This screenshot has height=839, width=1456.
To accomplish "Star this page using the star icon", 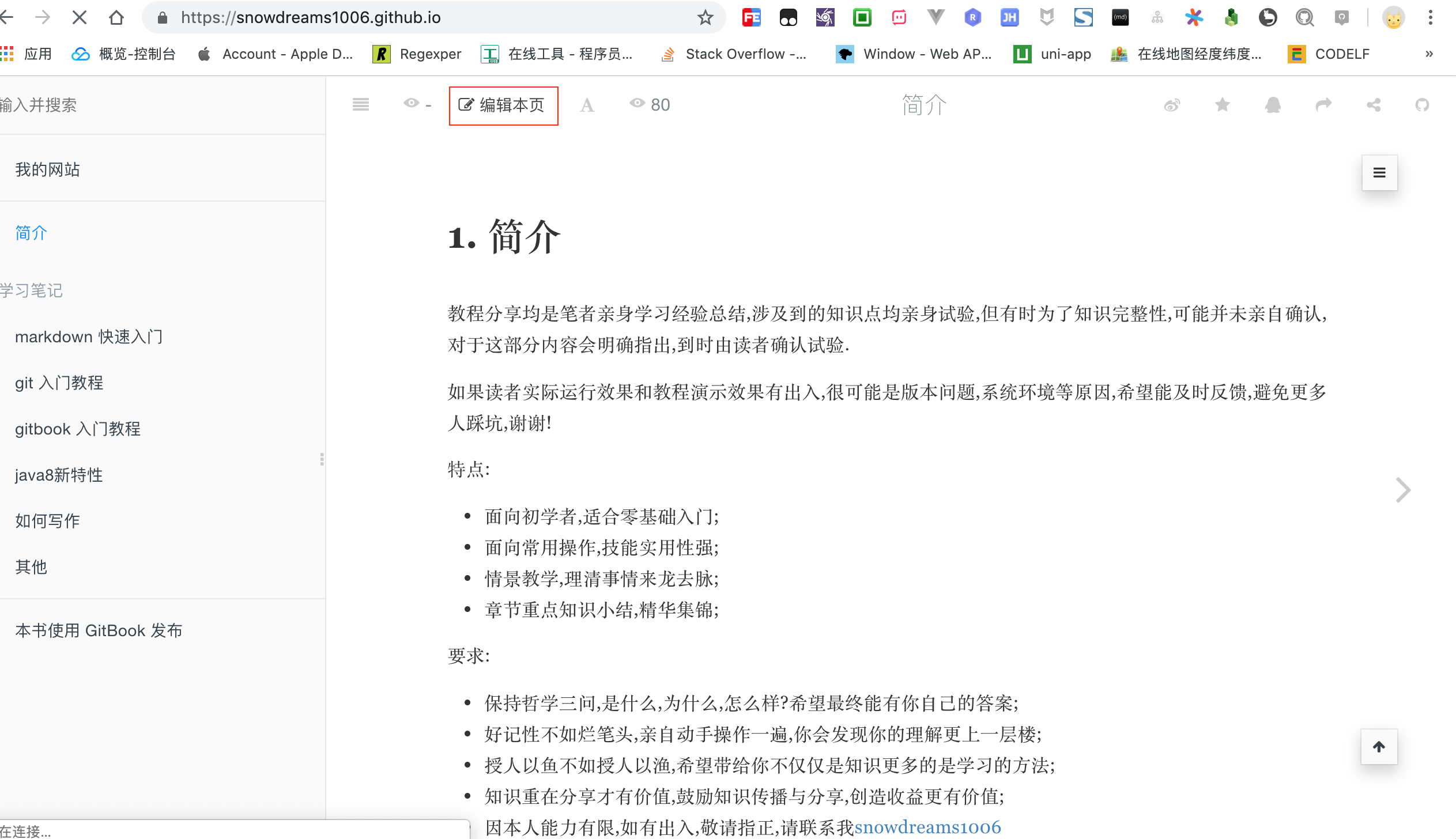I will pos(1222,105).
